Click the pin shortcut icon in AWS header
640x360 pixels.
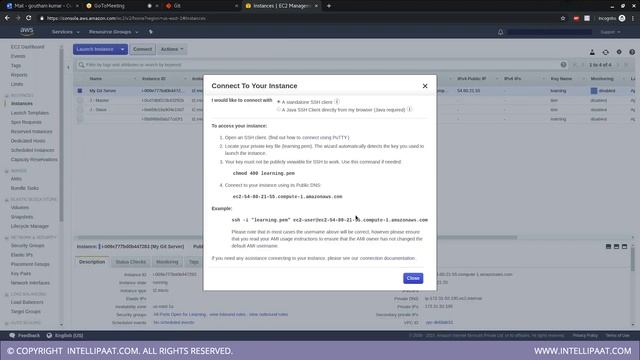click(x=151, y=32)
